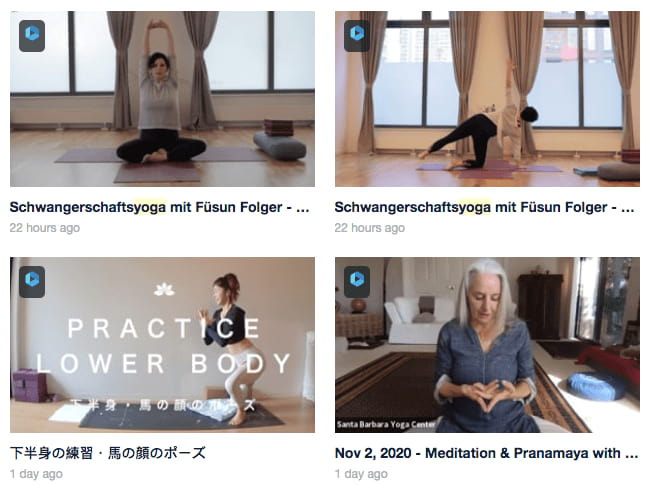Open second Schwangerschaftsyoga mit Füsun Folger title
649x485 pixels.
coord(484,207)
